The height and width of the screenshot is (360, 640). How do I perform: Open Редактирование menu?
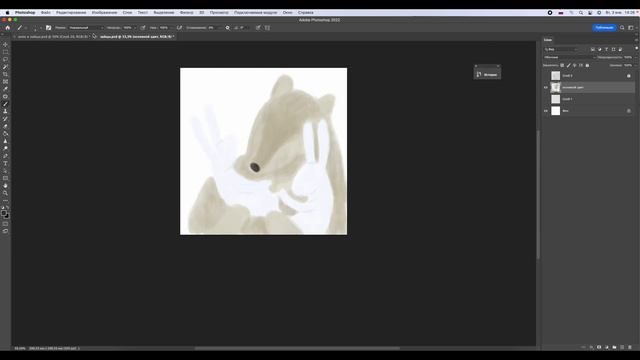pyautogui.click(x=71, y=13)
